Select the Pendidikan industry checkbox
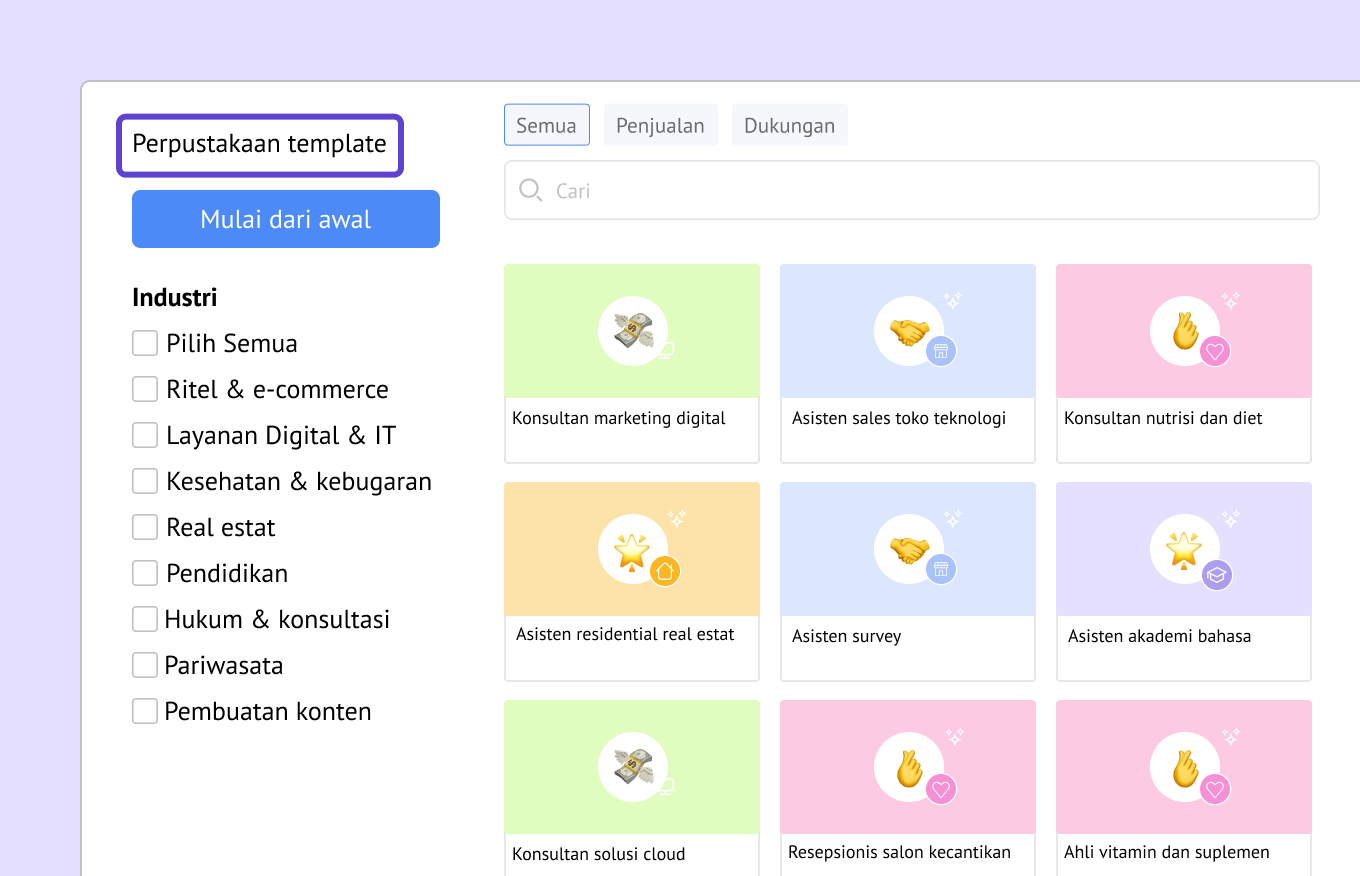The width and height of the screenshot is (1360, 876). click(145, 573)
